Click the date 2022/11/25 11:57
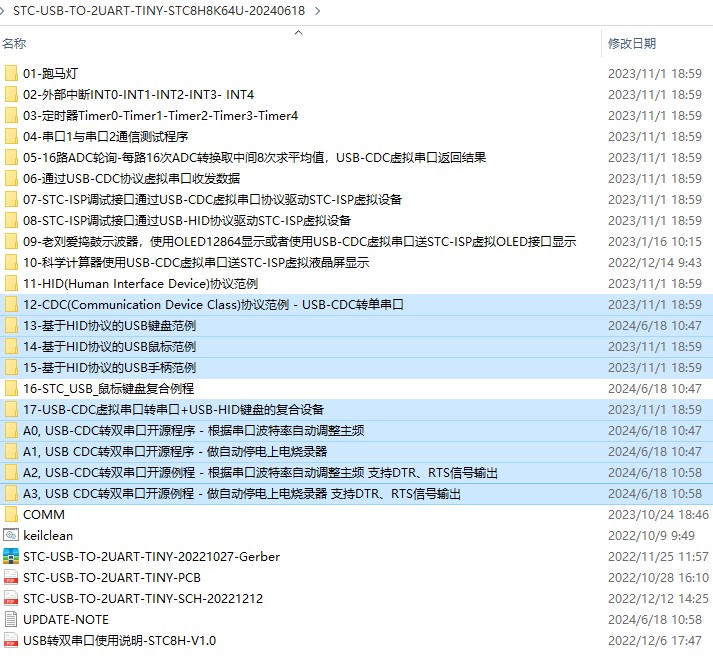Image resolution: width=713 pixels, height=659 pixels. 658,556
